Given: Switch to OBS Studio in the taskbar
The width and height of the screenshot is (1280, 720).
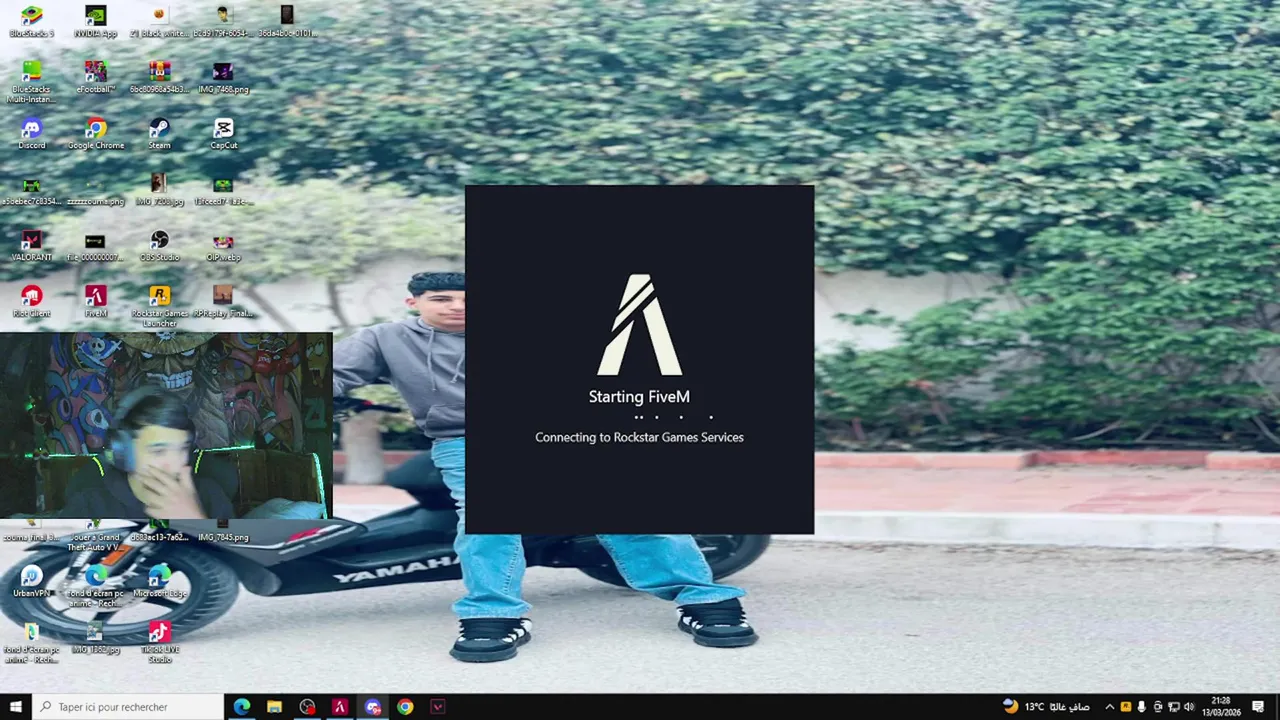Looking at the screenshot, I should [307, 707].
